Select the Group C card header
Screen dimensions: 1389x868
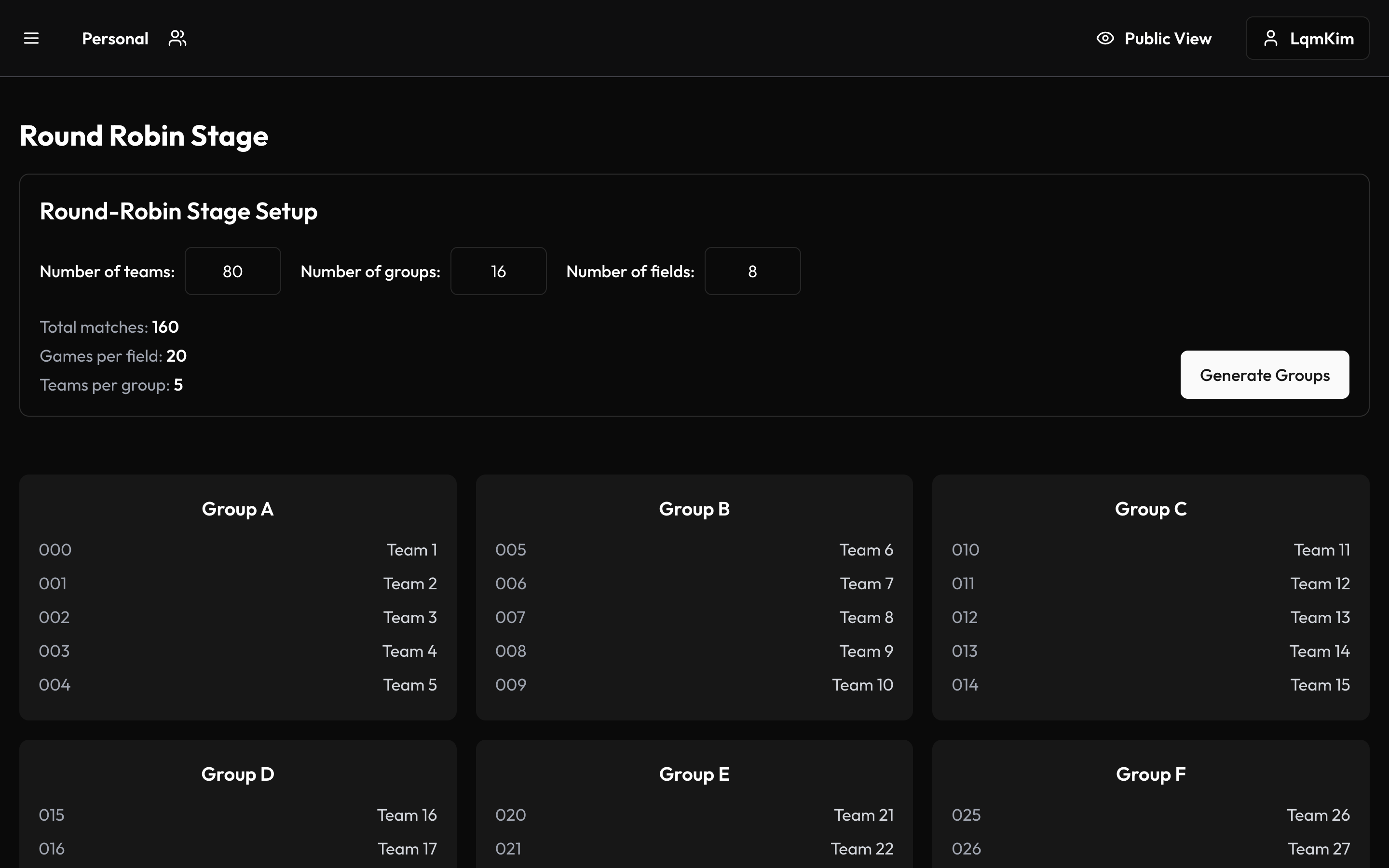1150,509
